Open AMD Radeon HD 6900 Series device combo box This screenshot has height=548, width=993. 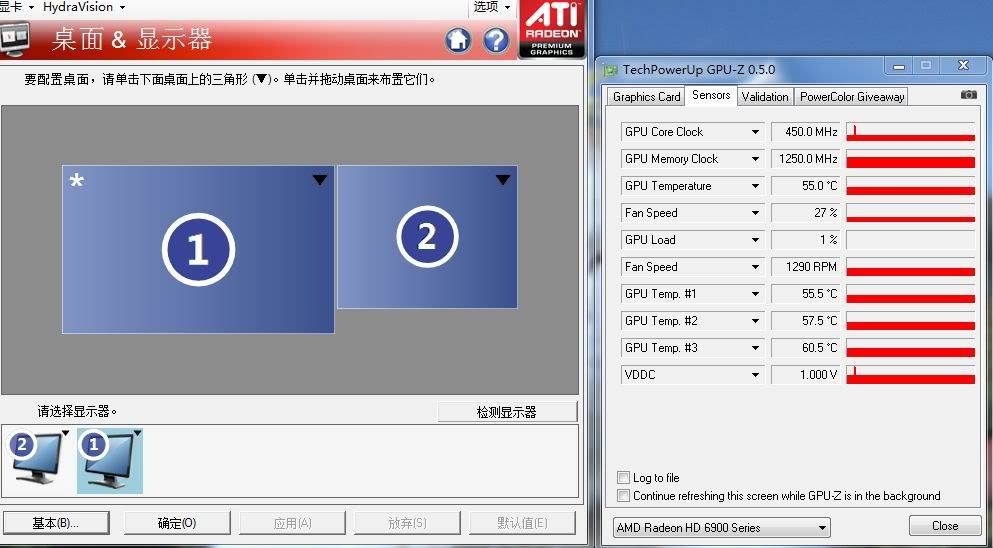(721, 527)
